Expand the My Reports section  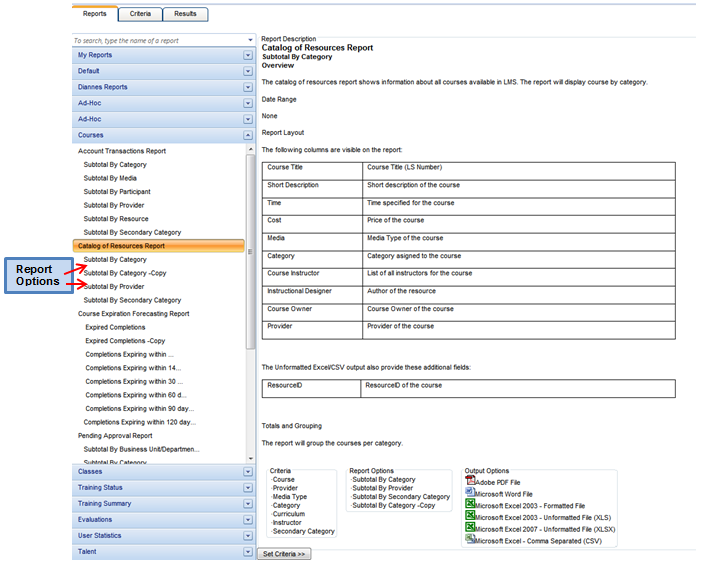coord(248,55)
